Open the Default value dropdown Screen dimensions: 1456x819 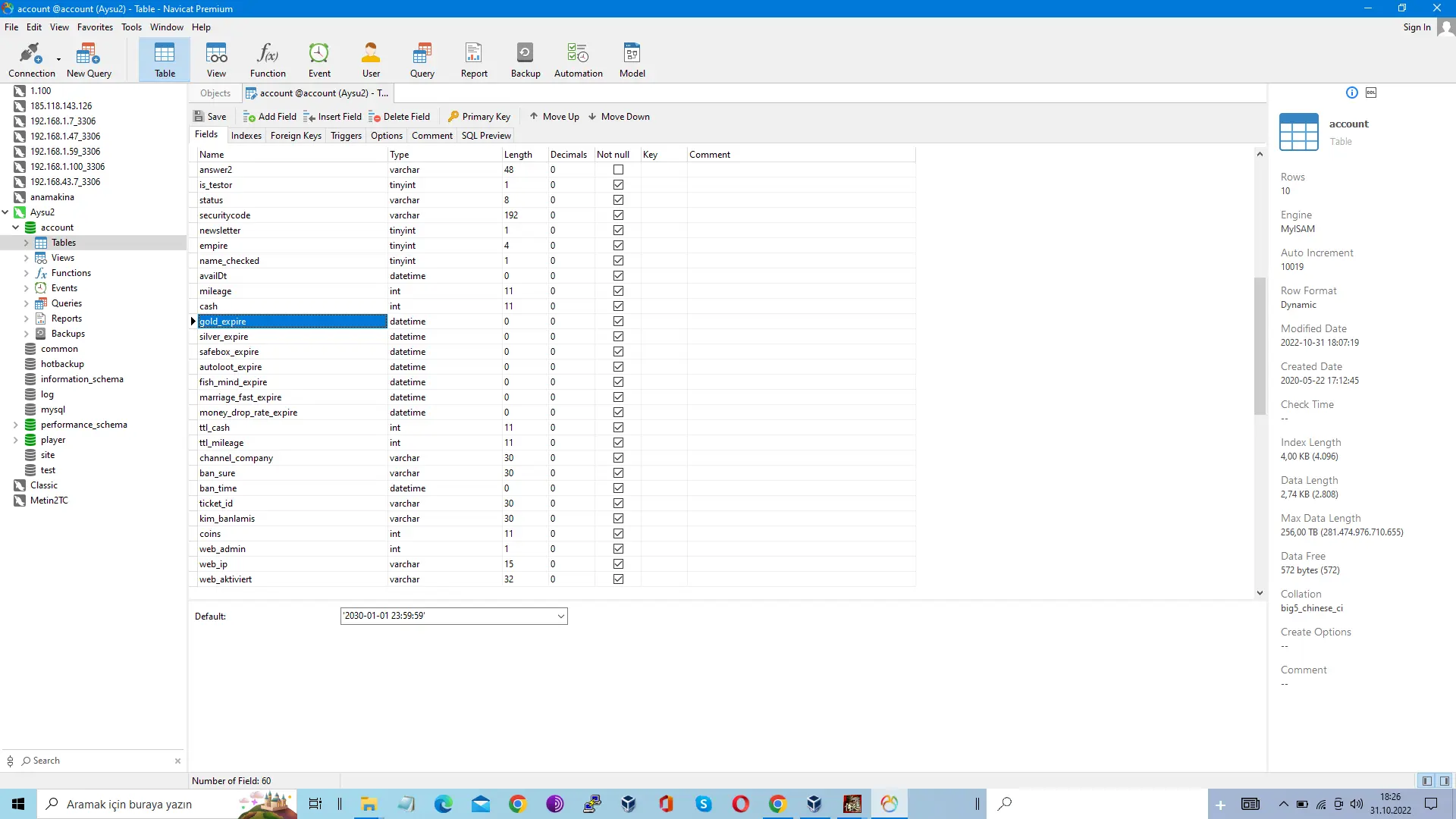(x=560, y=617)
